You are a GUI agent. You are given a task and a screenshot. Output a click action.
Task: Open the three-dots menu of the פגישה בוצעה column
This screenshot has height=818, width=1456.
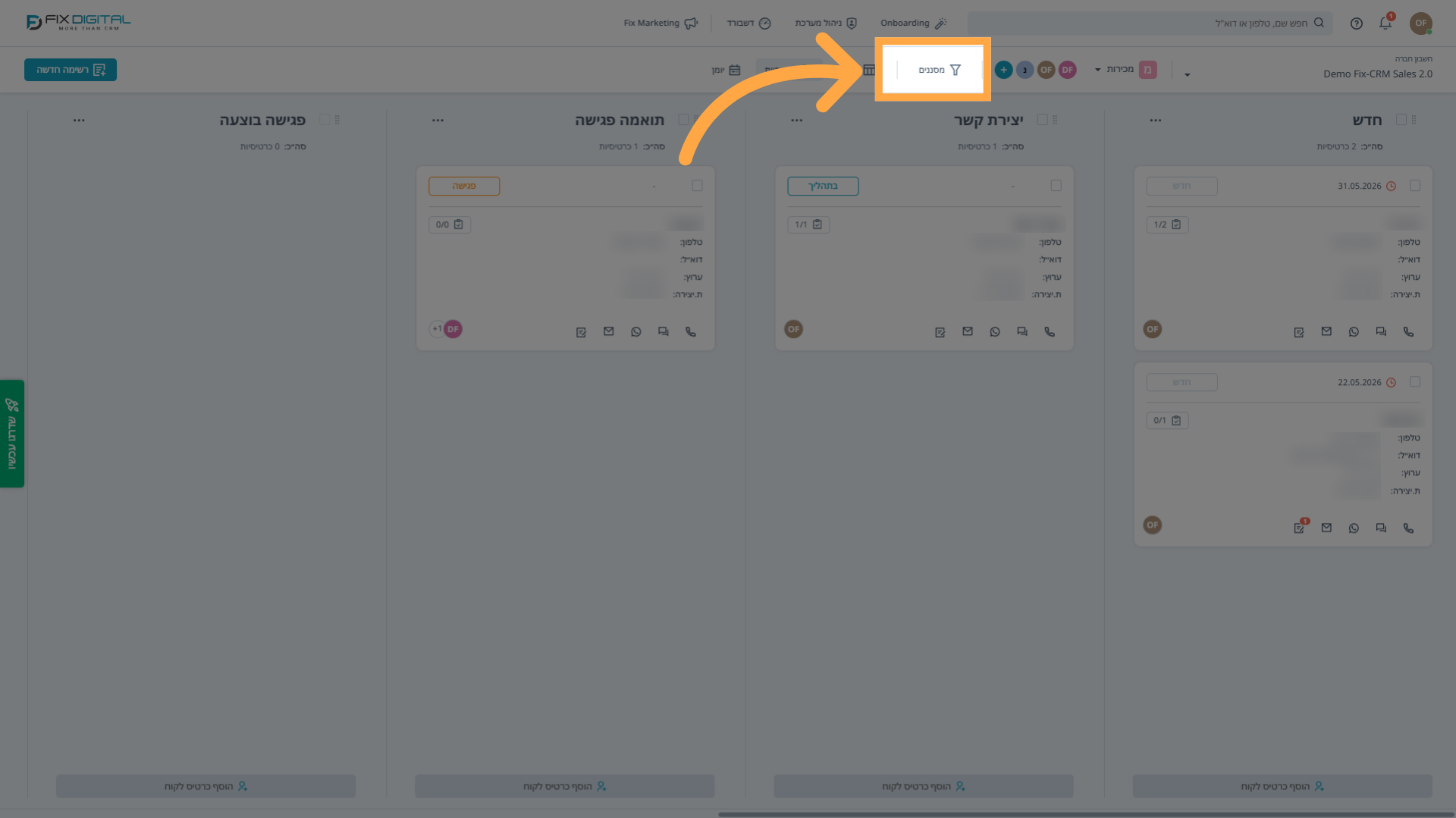(79, 120)
